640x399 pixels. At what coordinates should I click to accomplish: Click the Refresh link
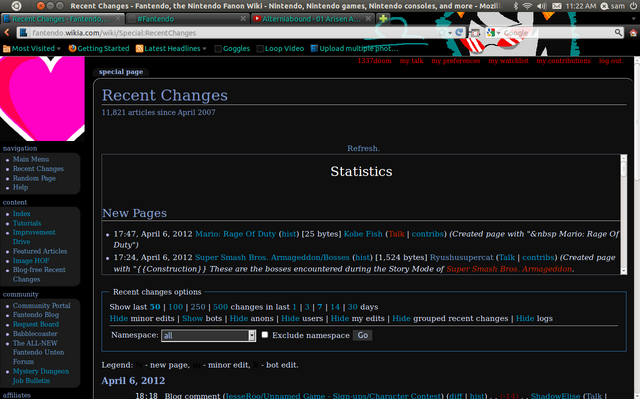click(x=363, y=148)
